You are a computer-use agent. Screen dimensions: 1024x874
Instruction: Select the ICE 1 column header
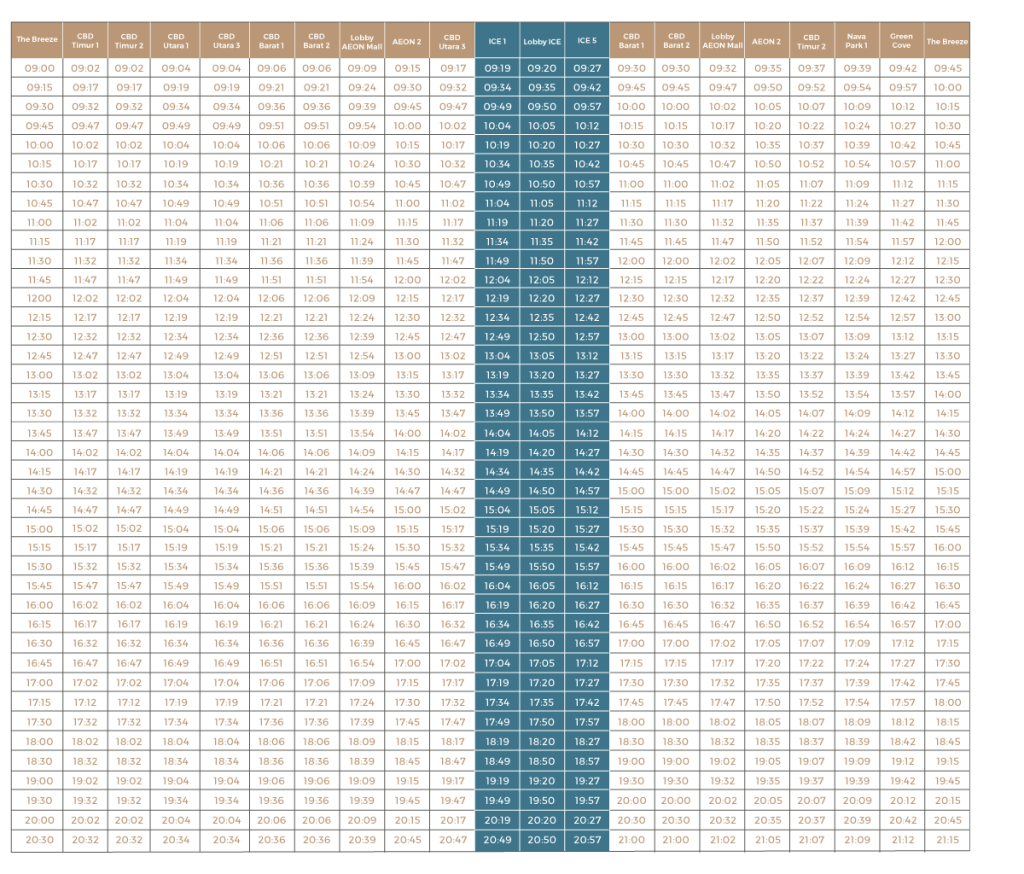(497, 41)
